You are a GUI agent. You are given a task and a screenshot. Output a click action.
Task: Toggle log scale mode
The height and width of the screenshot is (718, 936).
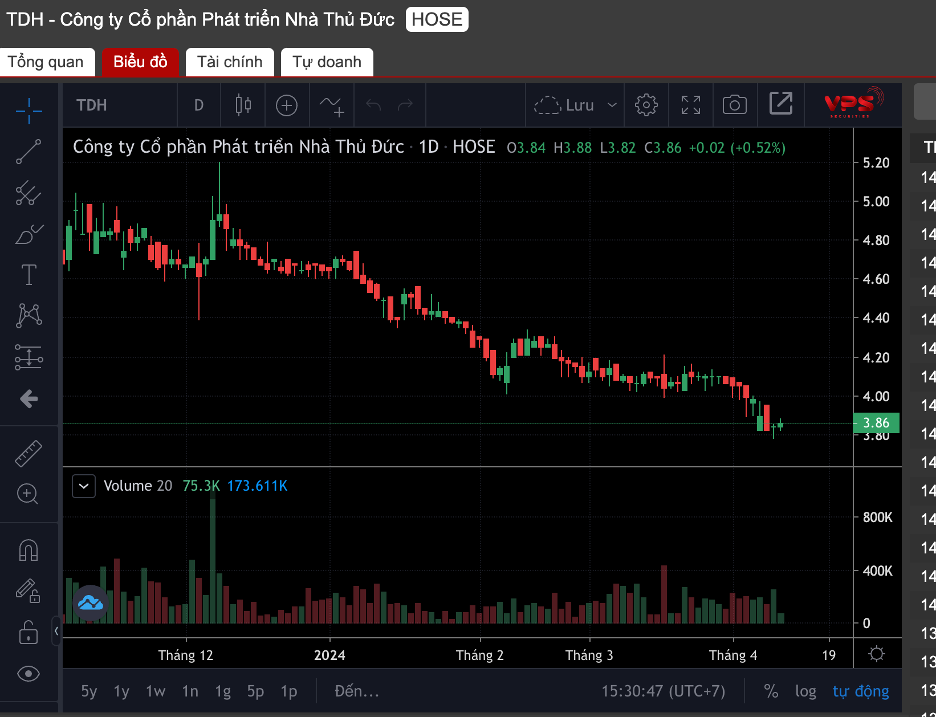tap(805, 692)
